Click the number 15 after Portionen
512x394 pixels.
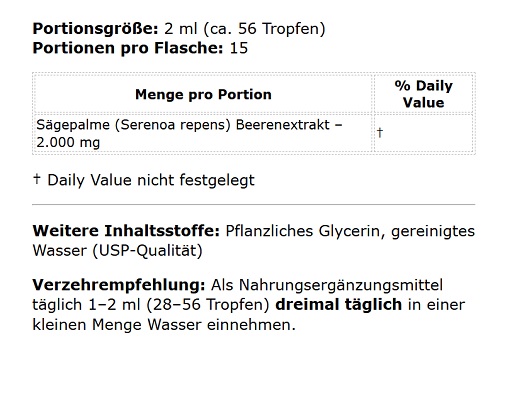(x=239, y=48)
